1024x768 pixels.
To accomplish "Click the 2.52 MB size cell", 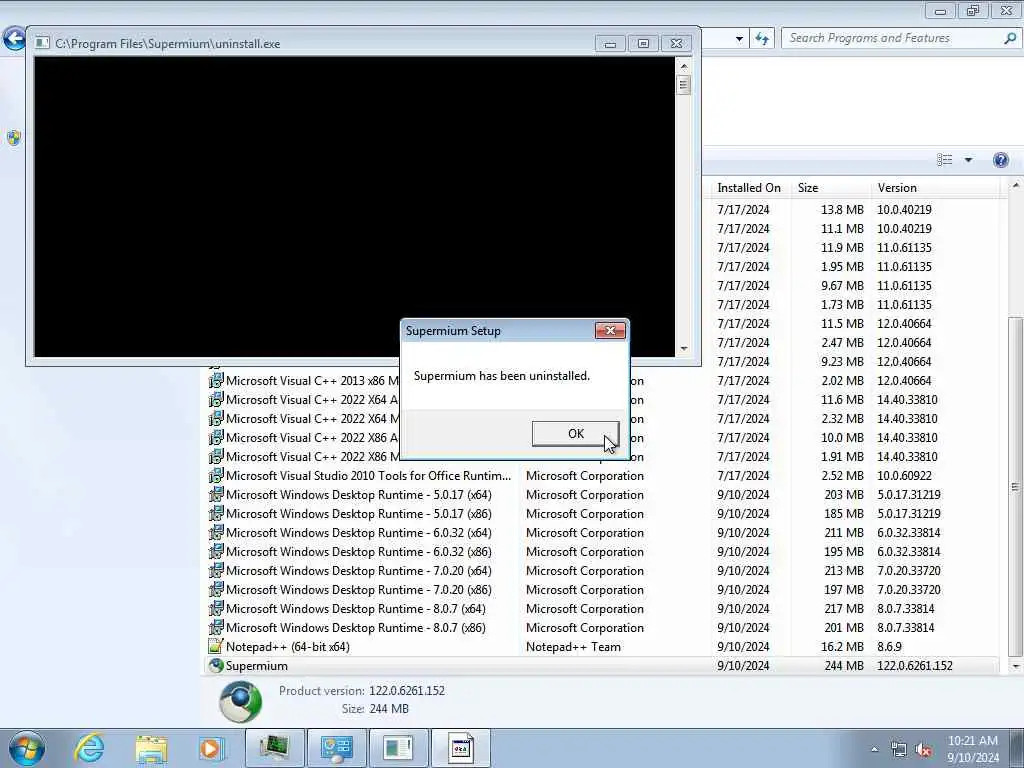I will coord(842,477).
